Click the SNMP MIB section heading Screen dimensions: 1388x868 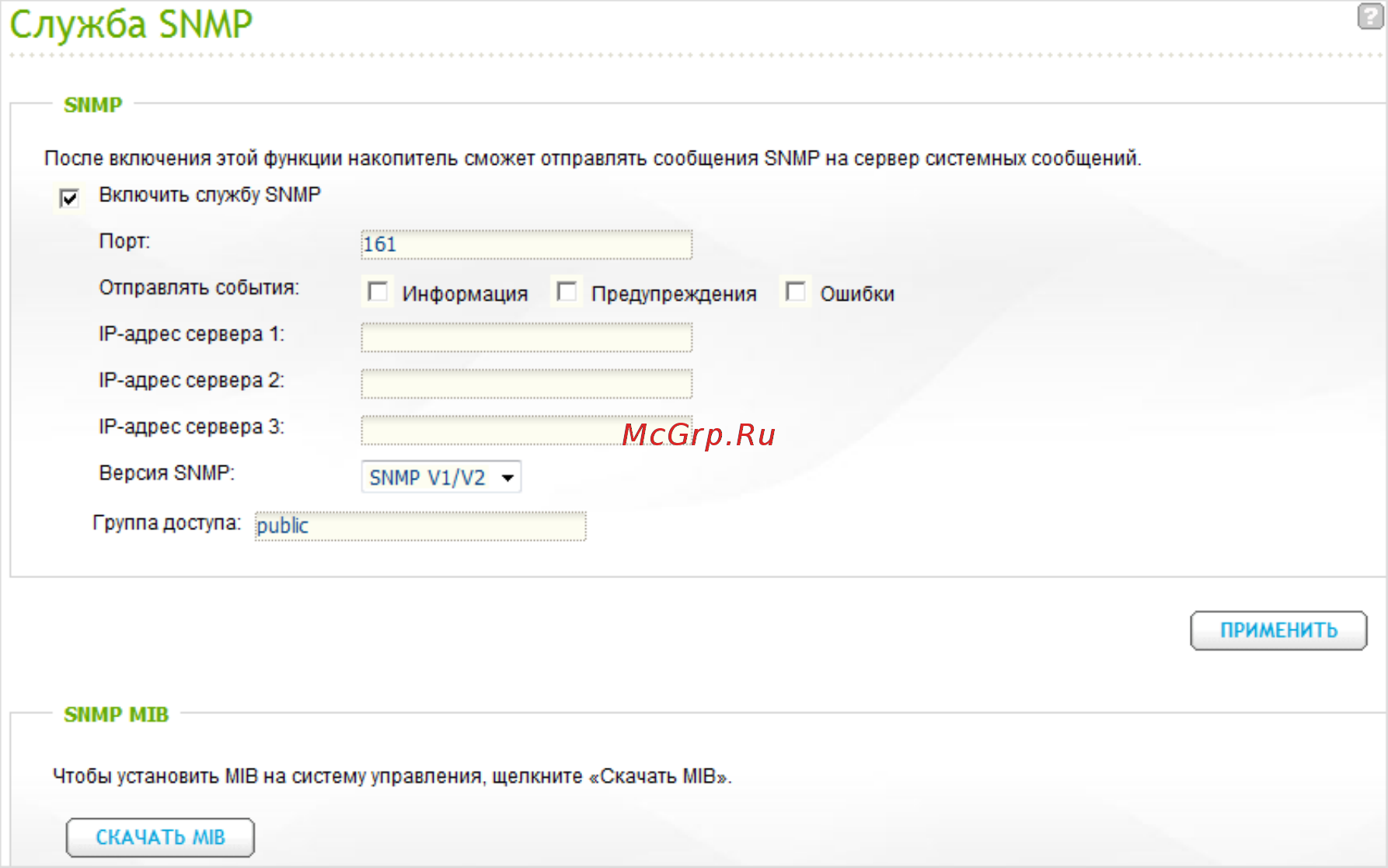(x=116, y=714)
